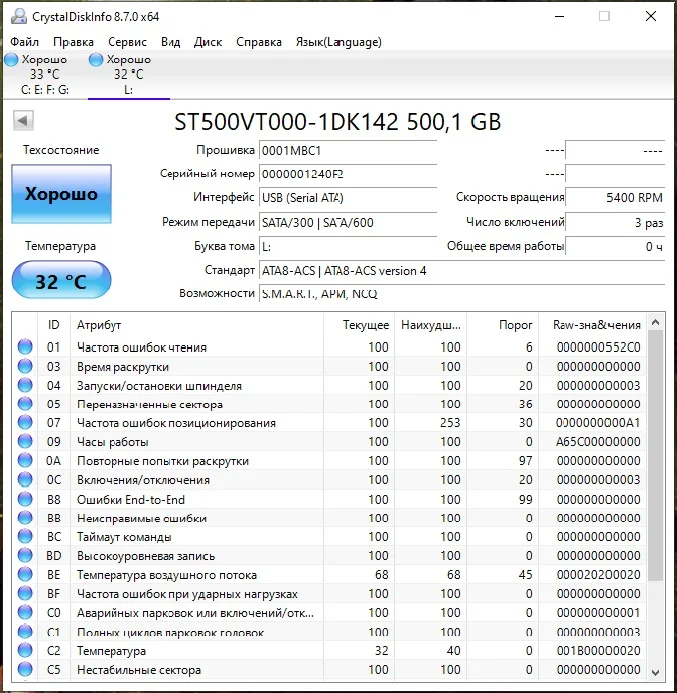Click the scroll down arrow of attribute list
This screenshot has width=677, height=693.
[x=656, y=672]
